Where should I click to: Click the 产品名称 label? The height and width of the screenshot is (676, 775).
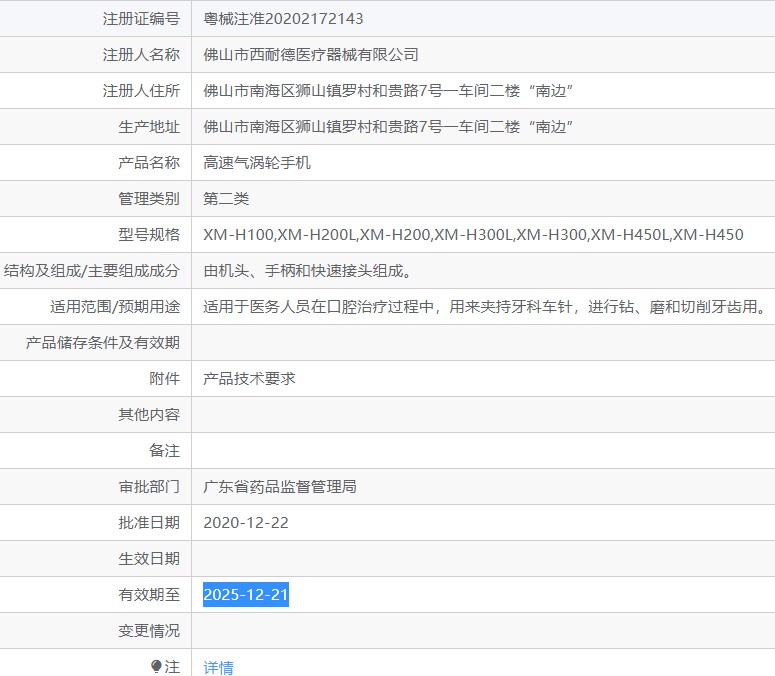coord(149,163)
